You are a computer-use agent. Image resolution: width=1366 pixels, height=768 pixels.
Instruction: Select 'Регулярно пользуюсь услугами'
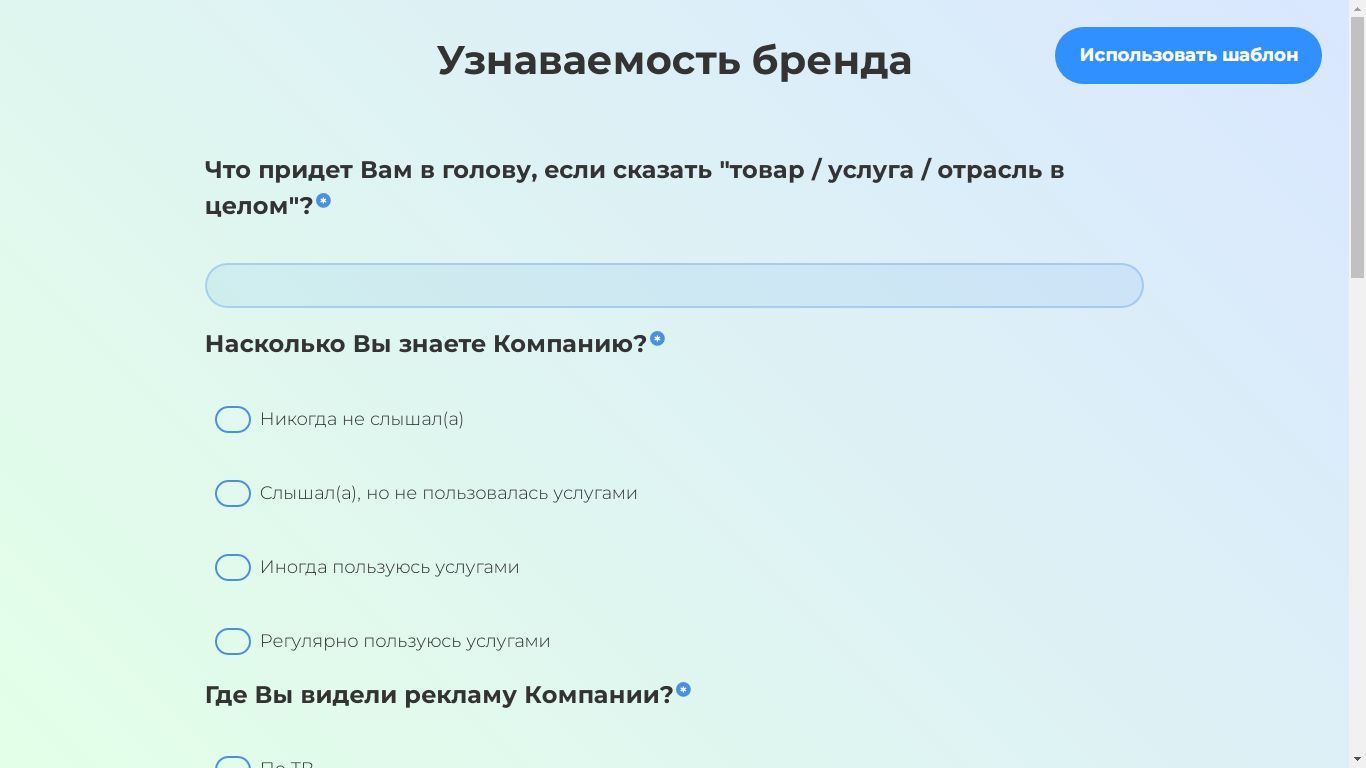coord(233,641)
